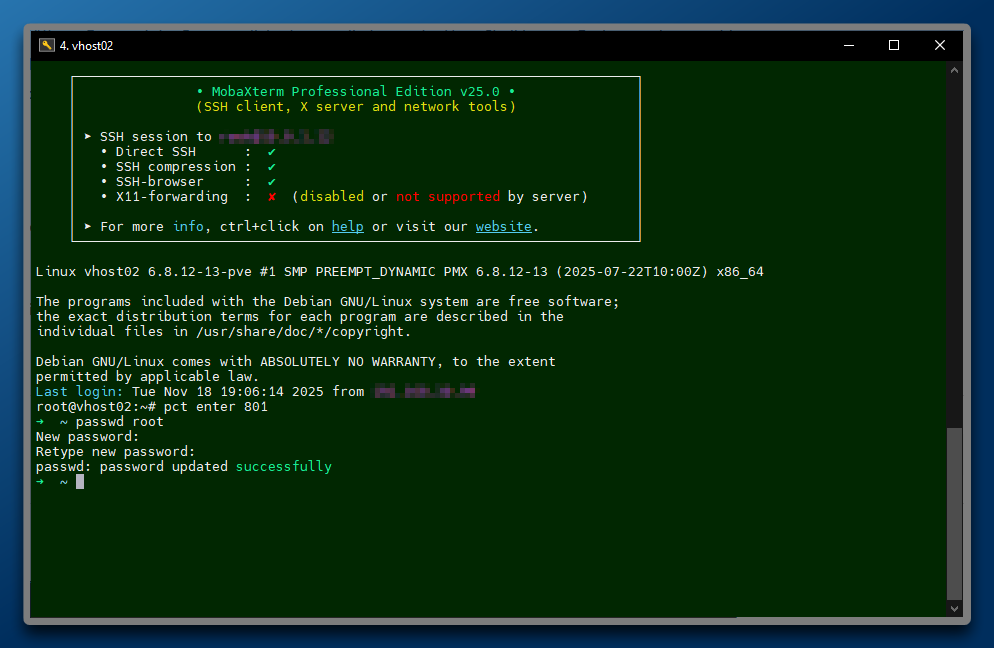
Task: Open the help link in the banner
Action: 347,227
